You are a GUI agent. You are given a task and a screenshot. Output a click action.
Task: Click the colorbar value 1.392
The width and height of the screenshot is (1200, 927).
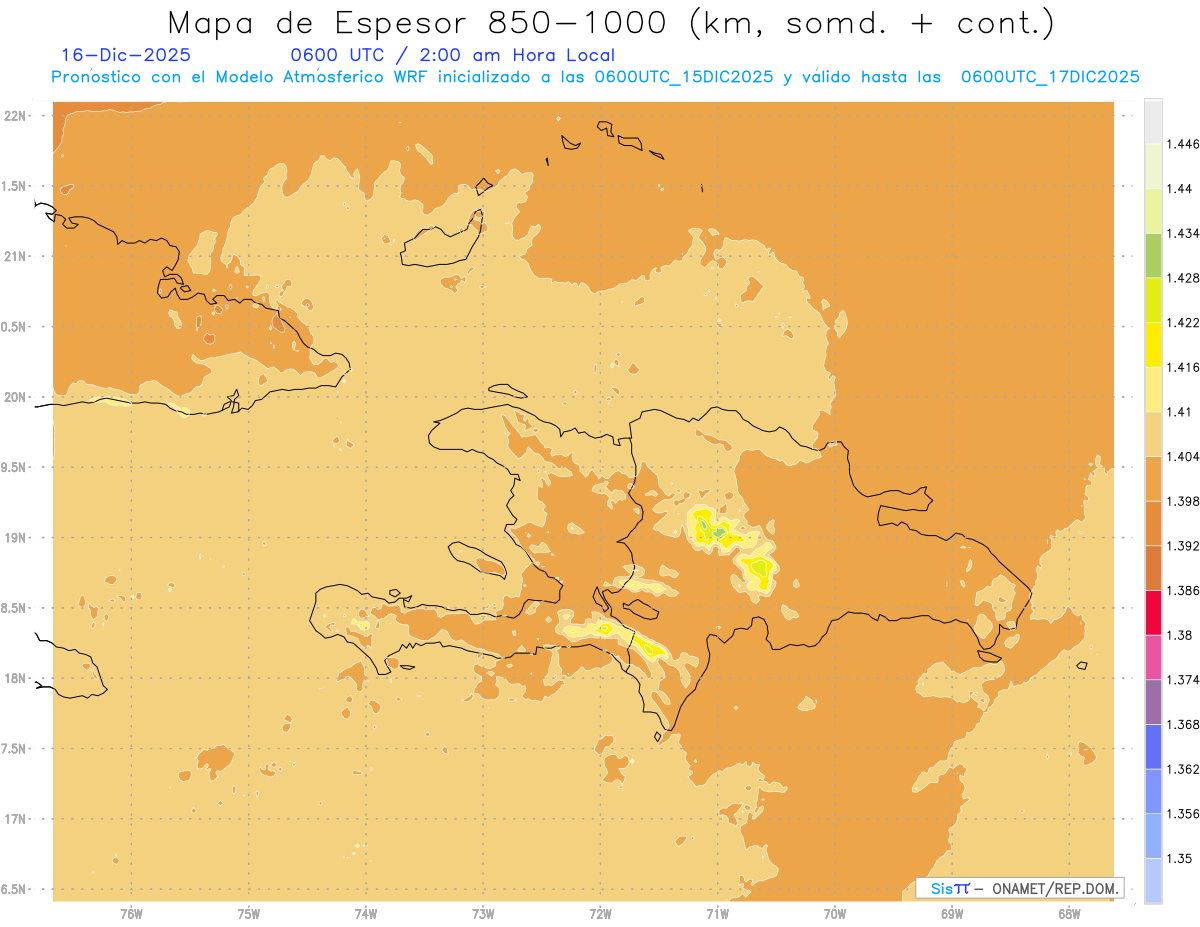coord(1183,546)
